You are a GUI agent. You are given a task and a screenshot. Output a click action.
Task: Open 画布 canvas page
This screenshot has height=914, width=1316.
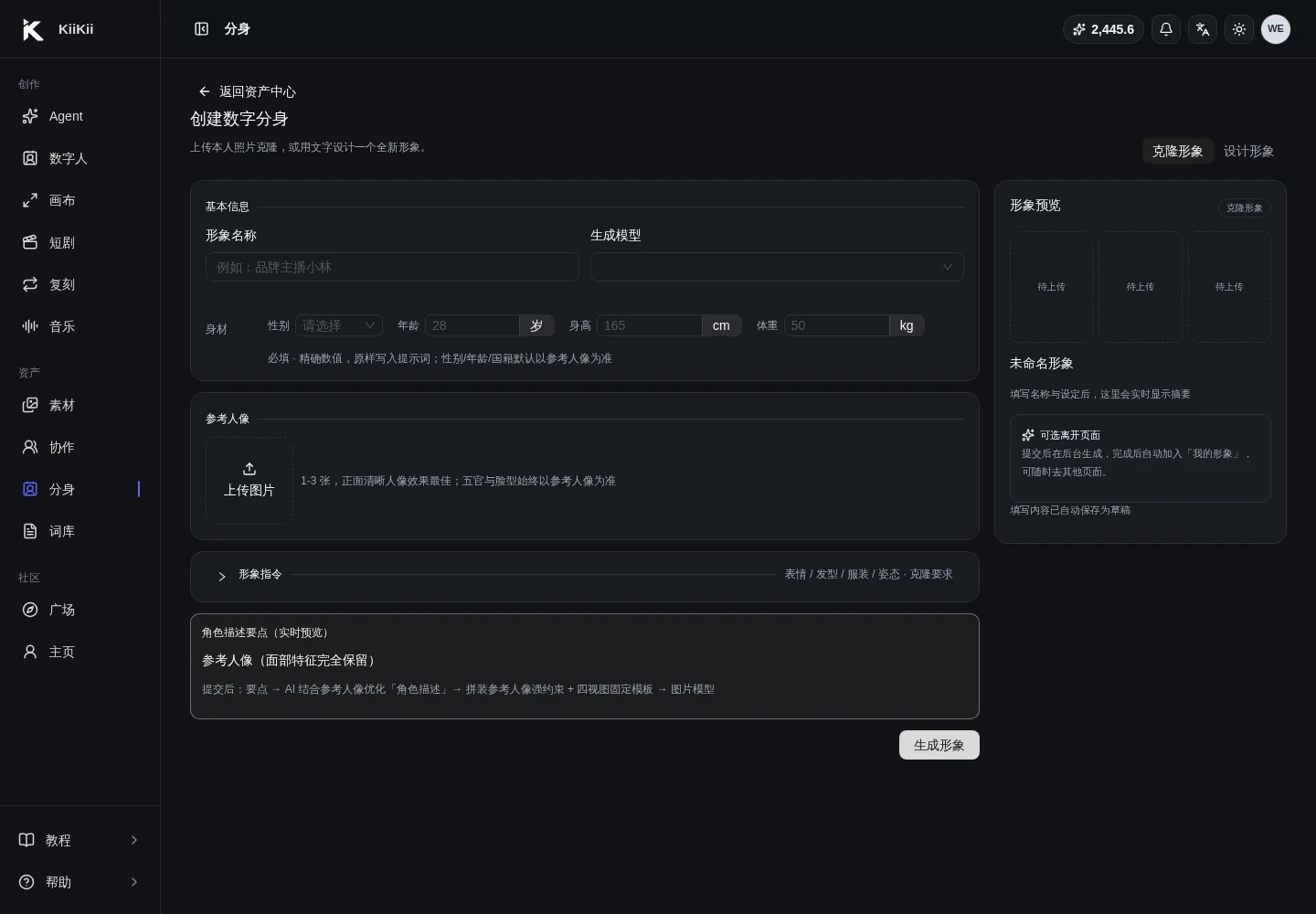[x=80, y=200]
